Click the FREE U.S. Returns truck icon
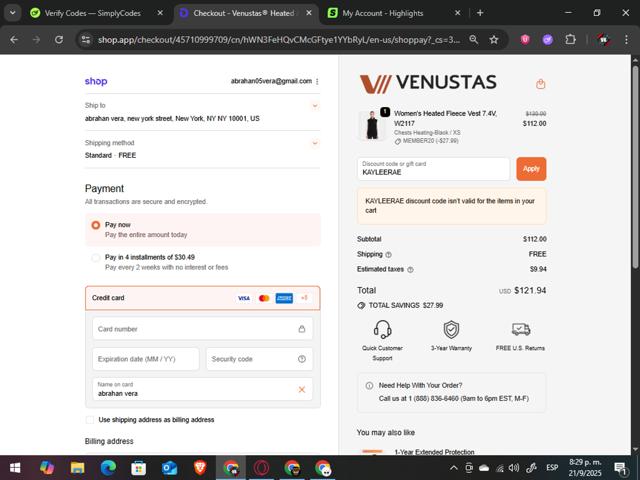This screenshot has height=480, width=640. click(x=521, y=329)
